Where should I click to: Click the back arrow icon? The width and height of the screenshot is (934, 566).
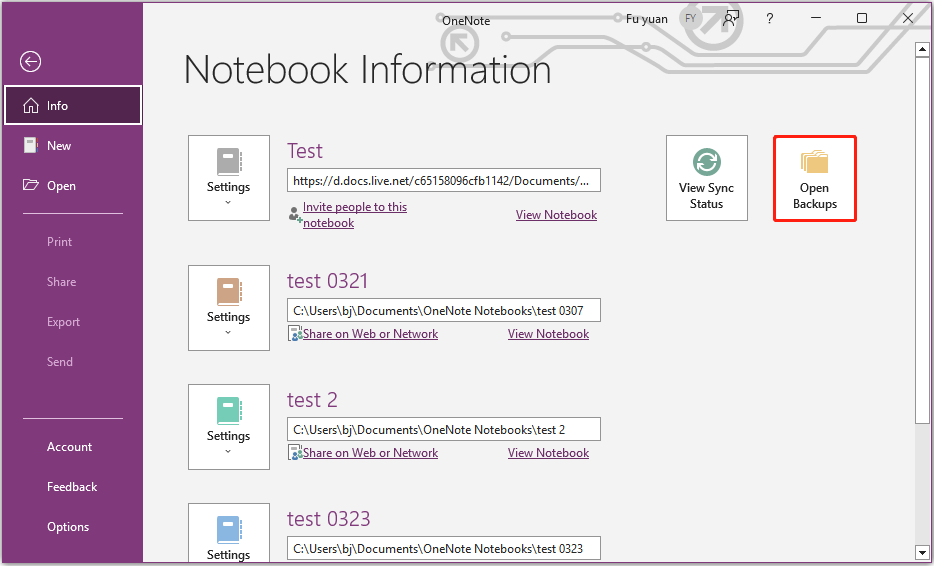coord(30,61)
